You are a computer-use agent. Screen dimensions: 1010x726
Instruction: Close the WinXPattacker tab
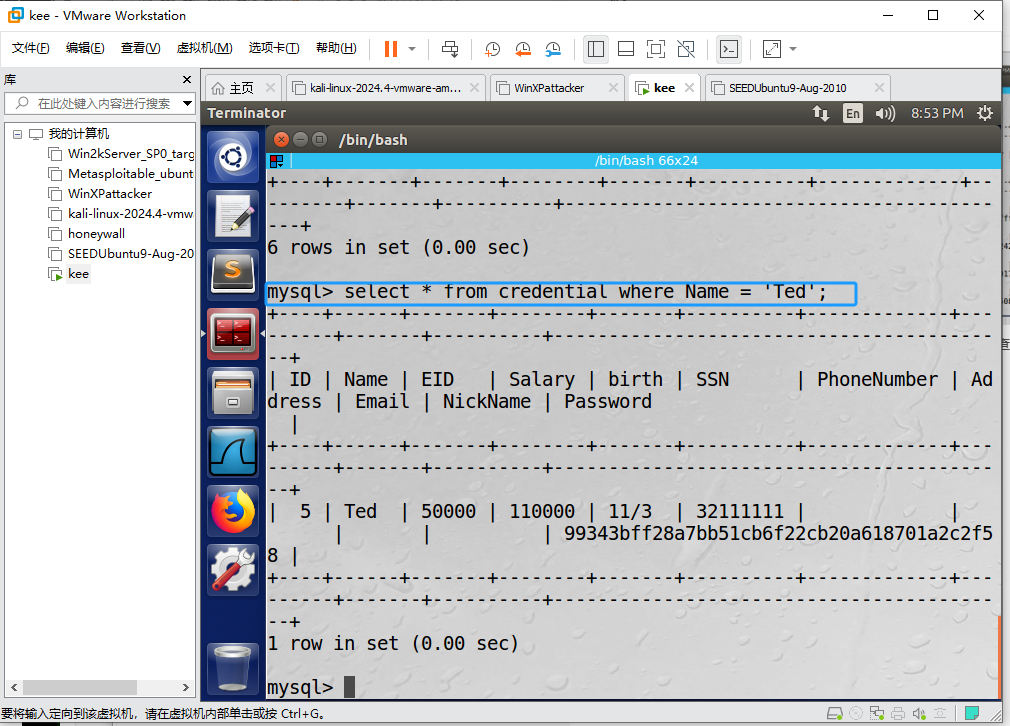click(613, 88)
